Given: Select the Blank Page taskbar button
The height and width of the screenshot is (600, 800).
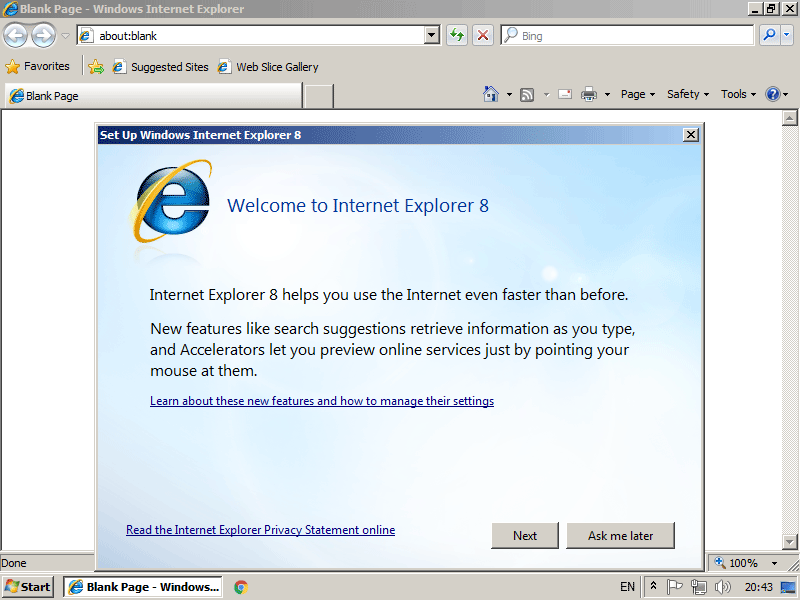Looking at the screenshot, I should [143, 587].
